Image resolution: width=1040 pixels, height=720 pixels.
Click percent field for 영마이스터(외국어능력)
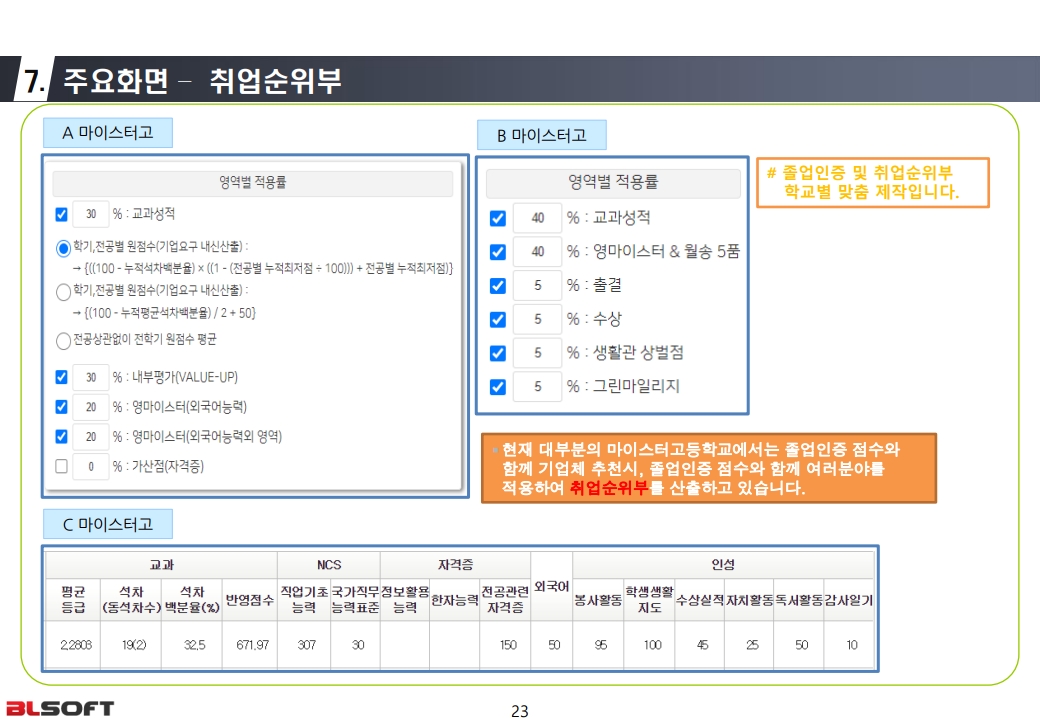pyautogui.click(x=91, y=407)
